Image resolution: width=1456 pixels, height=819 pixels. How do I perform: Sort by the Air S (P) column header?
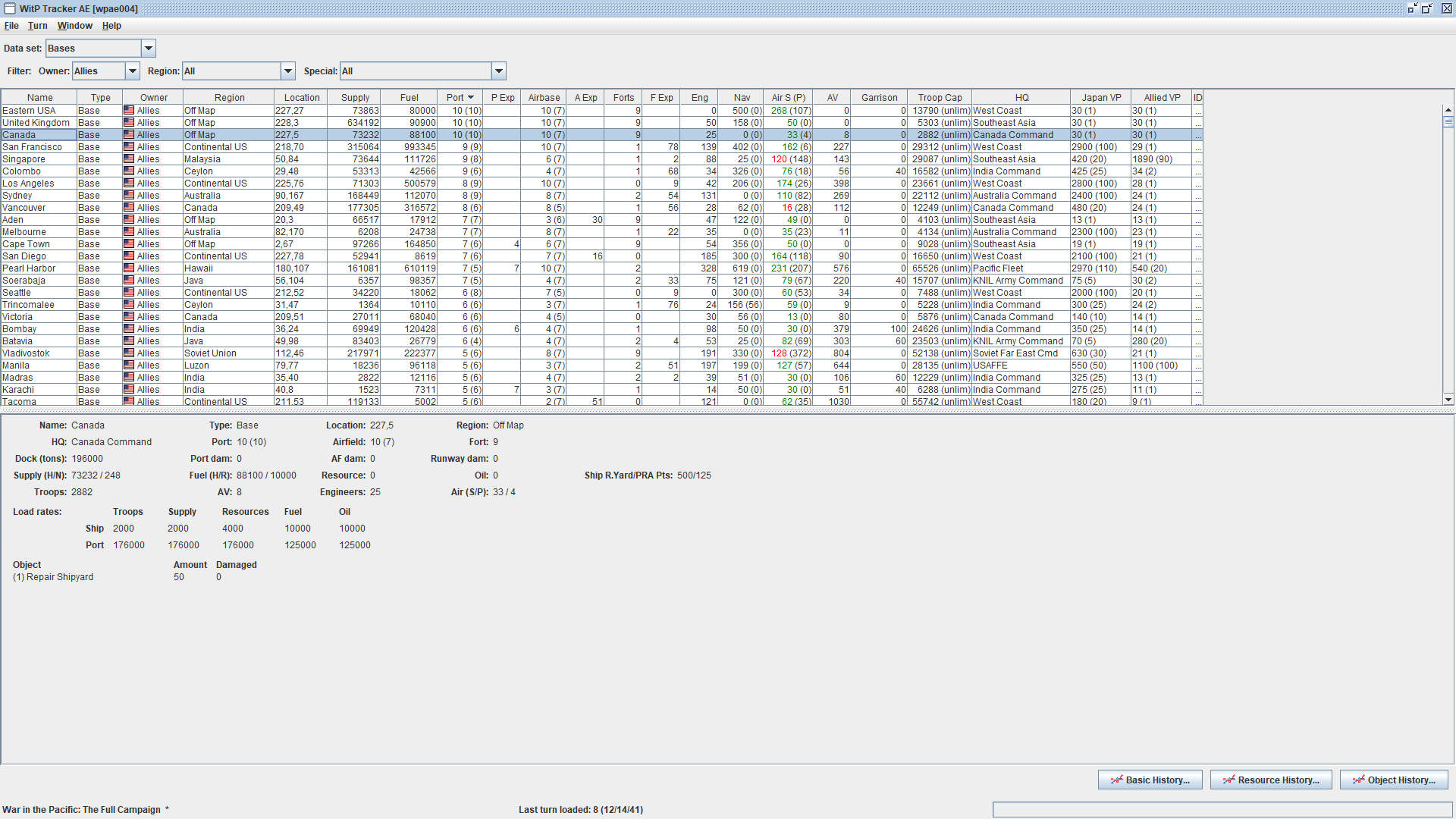[789, 98]
